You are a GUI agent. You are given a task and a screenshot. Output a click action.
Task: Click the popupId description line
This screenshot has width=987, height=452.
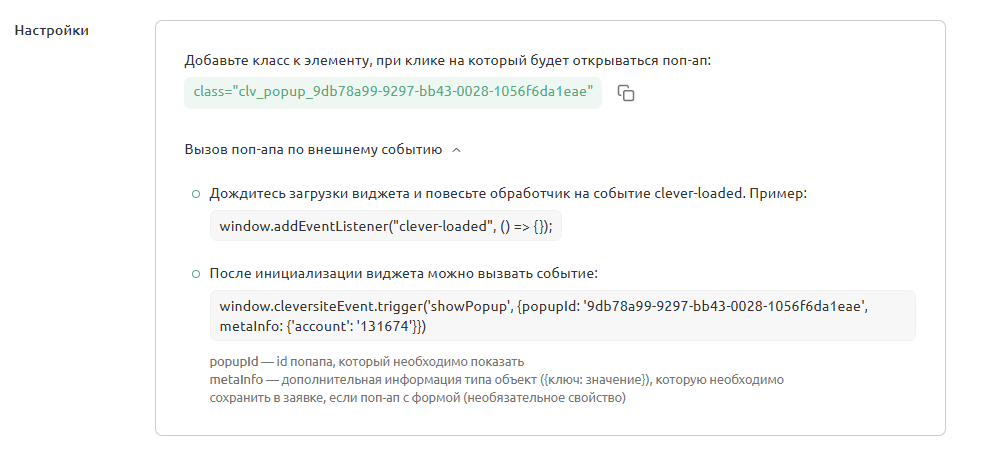click(367, 362)
